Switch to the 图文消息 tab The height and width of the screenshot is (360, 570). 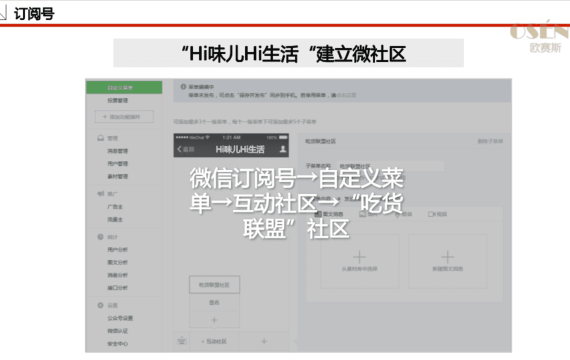pos(329,214)
